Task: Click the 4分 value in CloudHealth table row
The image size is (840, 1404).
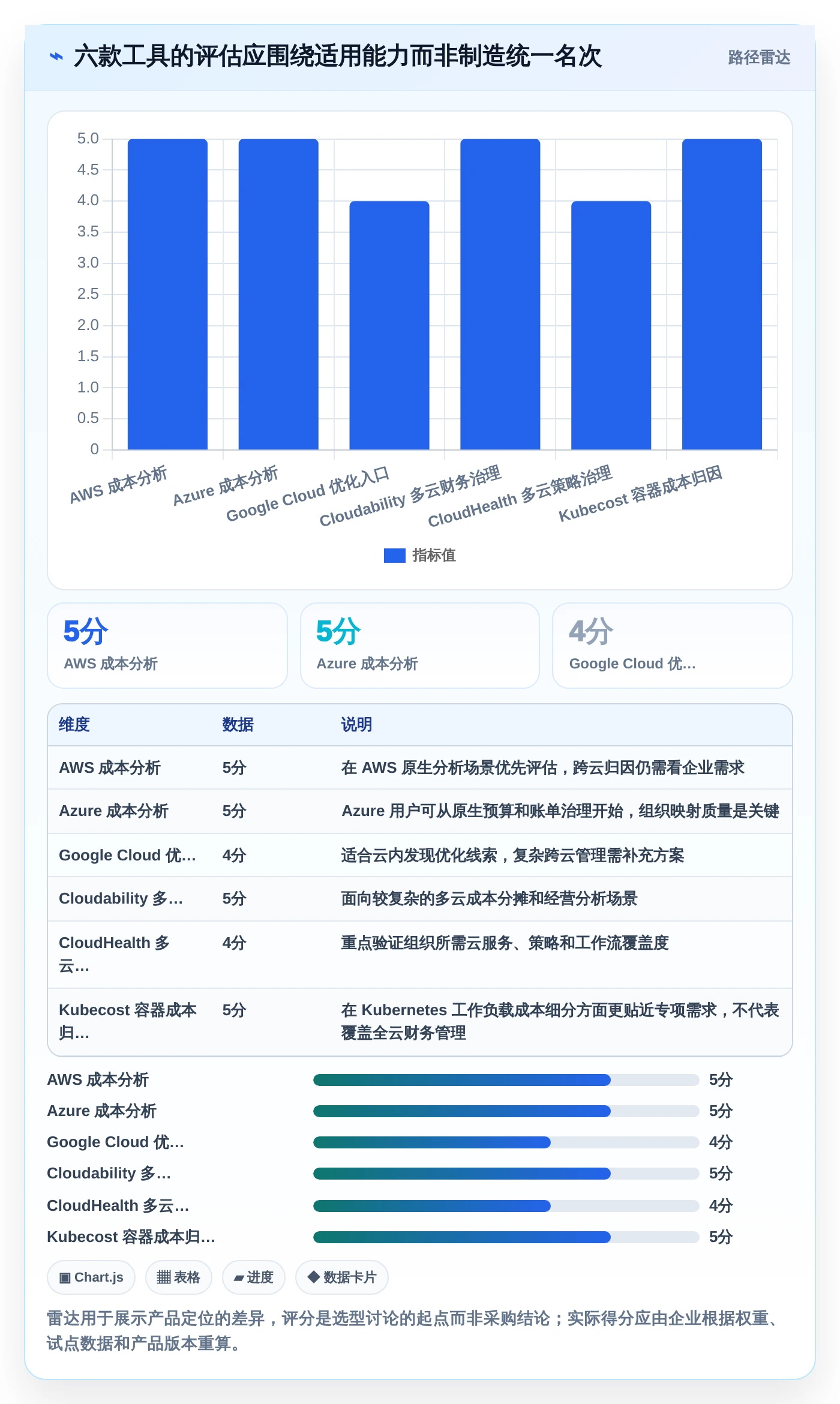Action: 234,943
